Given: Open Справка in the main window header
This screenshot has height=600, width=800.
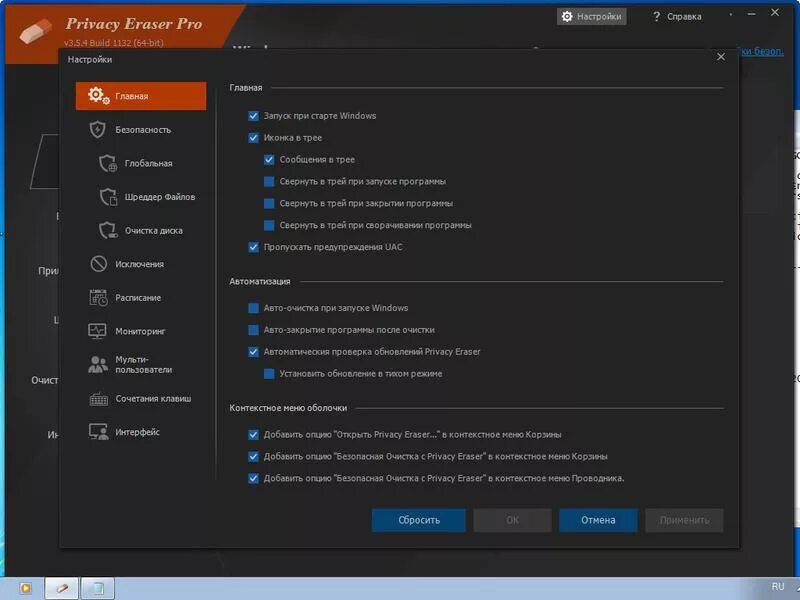Looking at the screenshot, I should (x=677, y=17).
